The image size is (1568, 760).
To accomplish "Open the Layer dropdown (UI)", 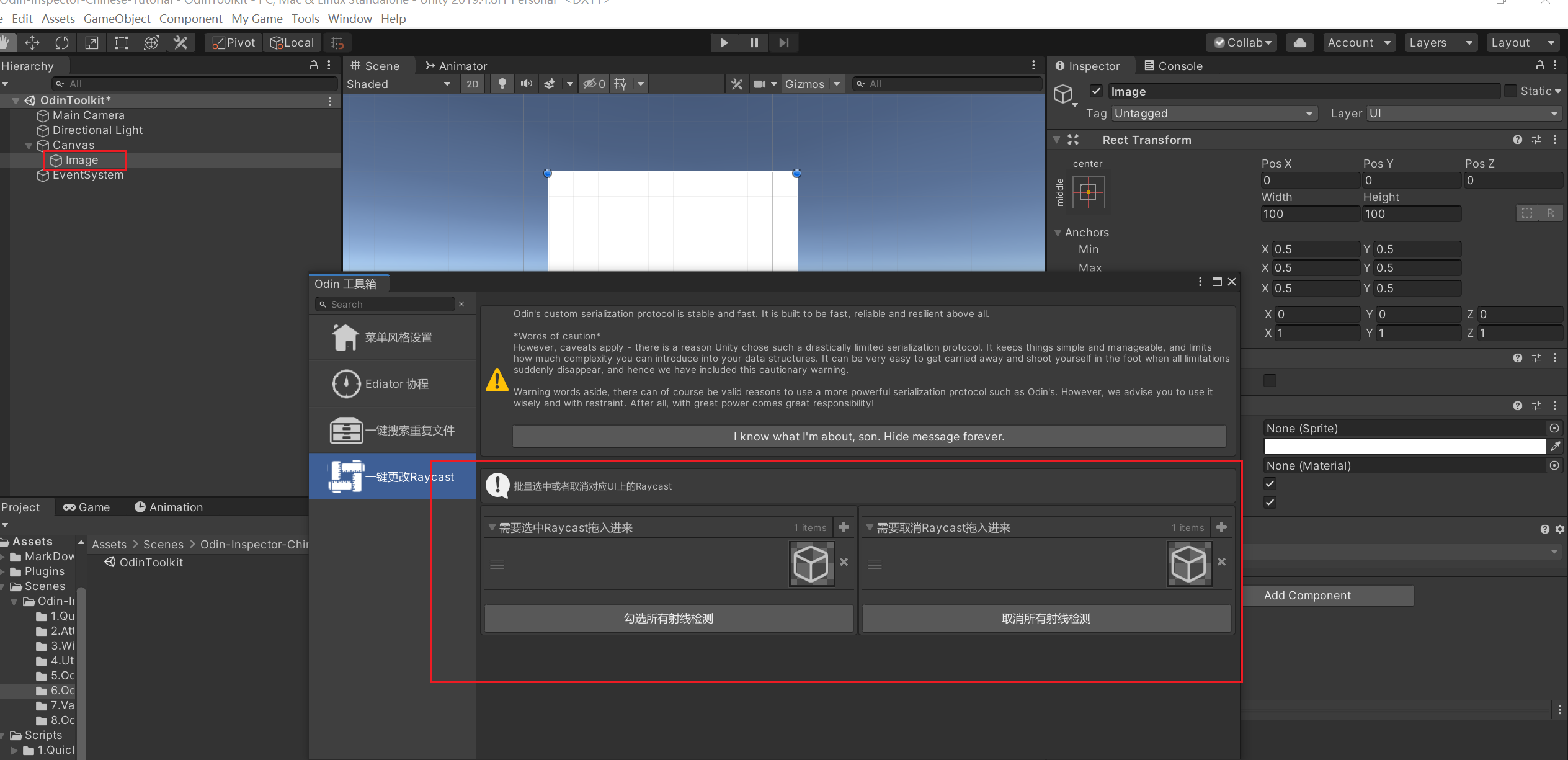I will [1464, 114].
